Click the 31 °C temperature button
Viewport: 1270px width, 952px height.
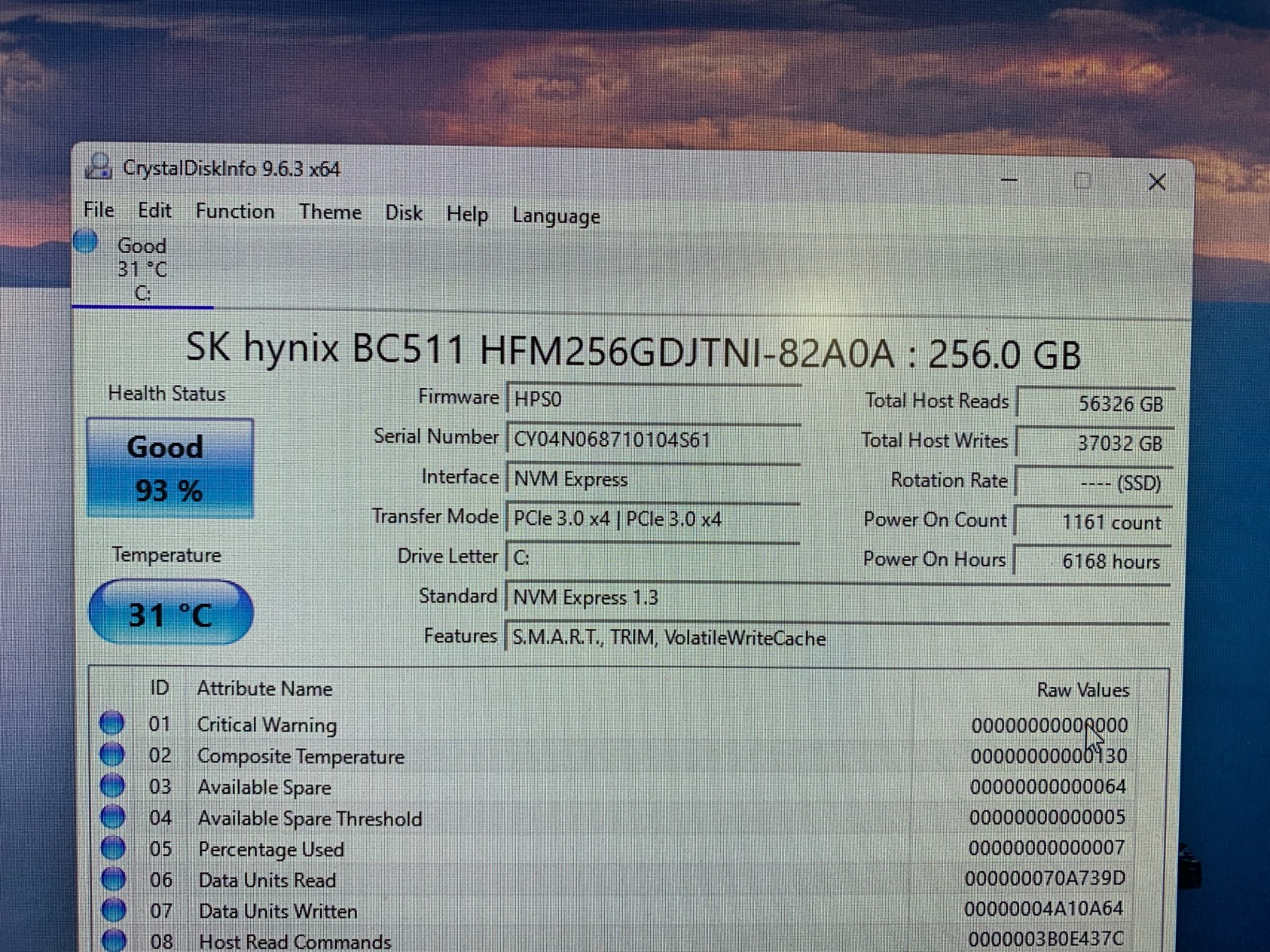tap(171, 612)
